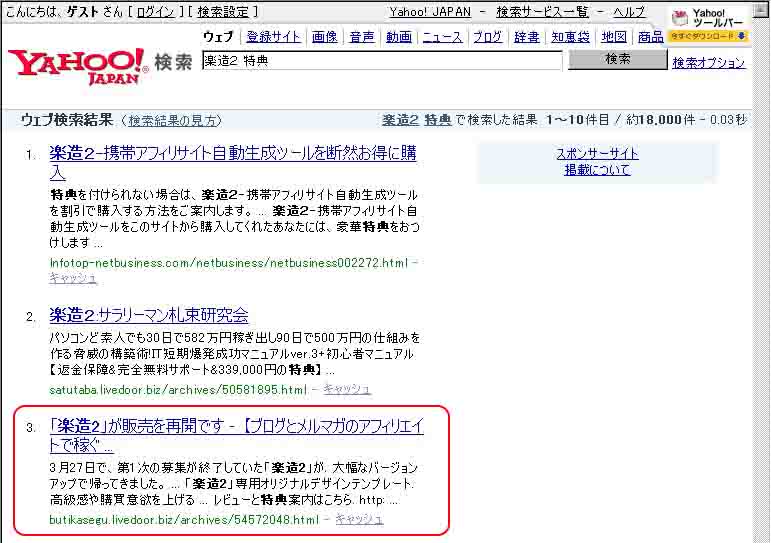Switch to 知恵袋 search tab
The width and height of the screenshot is (771, 543).
(x=570, y=37)
